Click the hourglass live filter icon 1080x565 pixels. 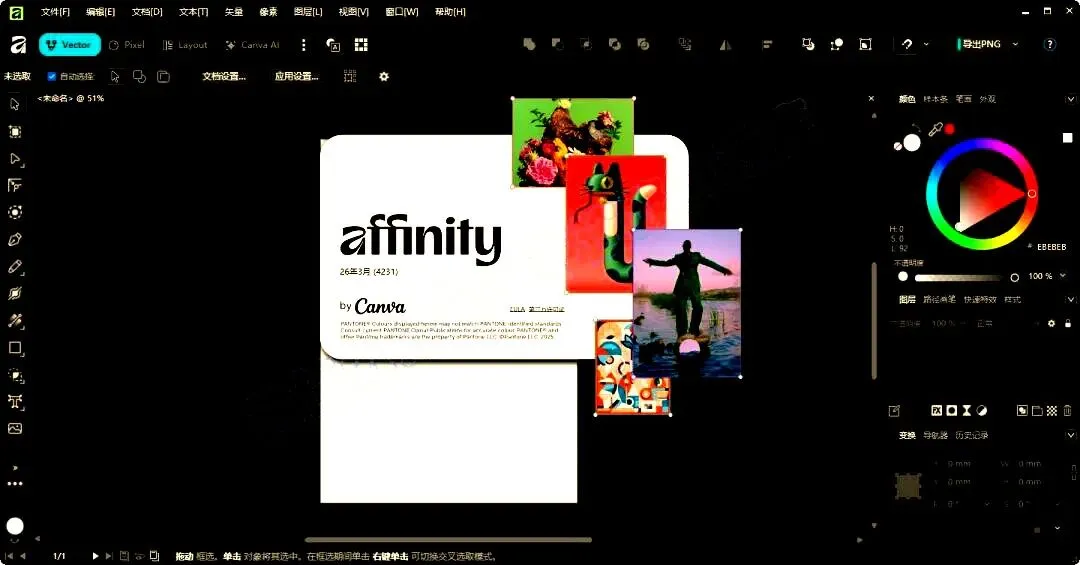pos(966,410)
